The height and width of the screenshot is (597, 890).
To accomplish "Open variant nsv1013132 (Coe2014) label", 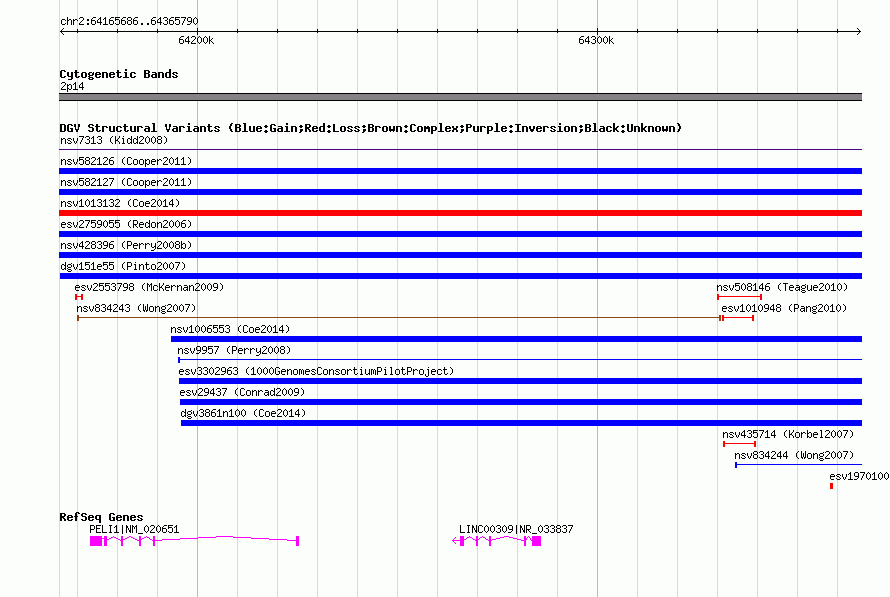I will (120, 203).
